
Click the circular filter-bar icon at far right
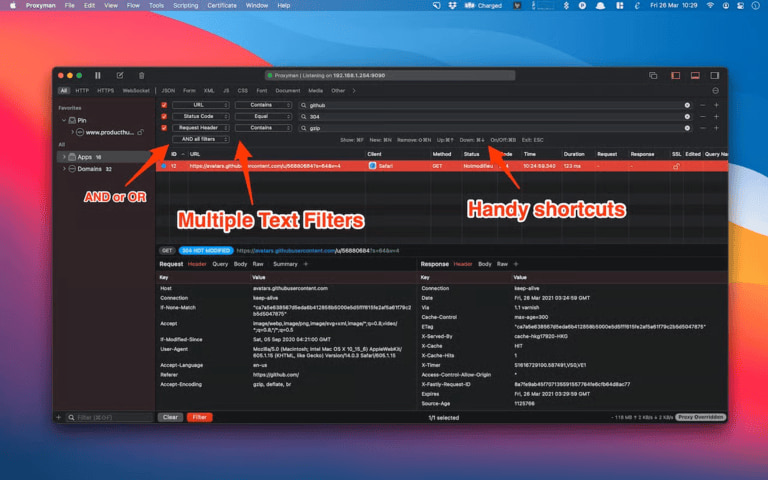point(715,91)
